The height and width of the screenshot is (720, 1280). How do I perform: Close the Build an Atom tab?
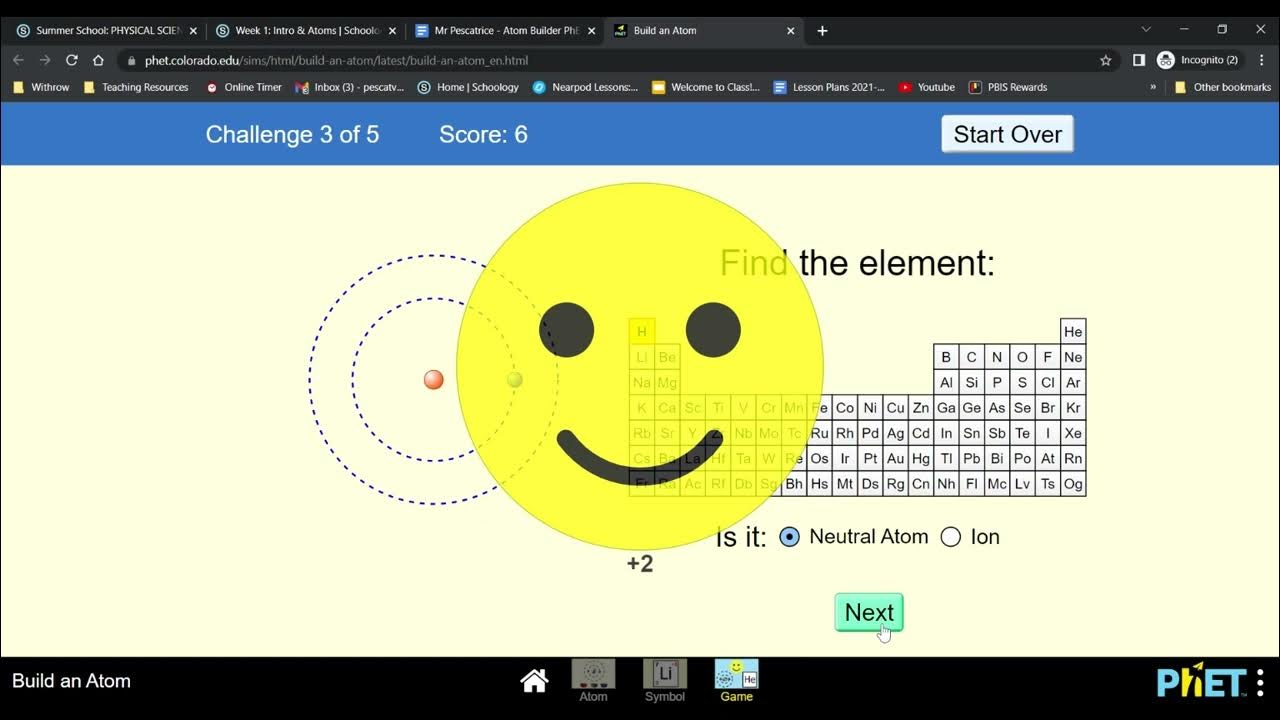point(790,31)
